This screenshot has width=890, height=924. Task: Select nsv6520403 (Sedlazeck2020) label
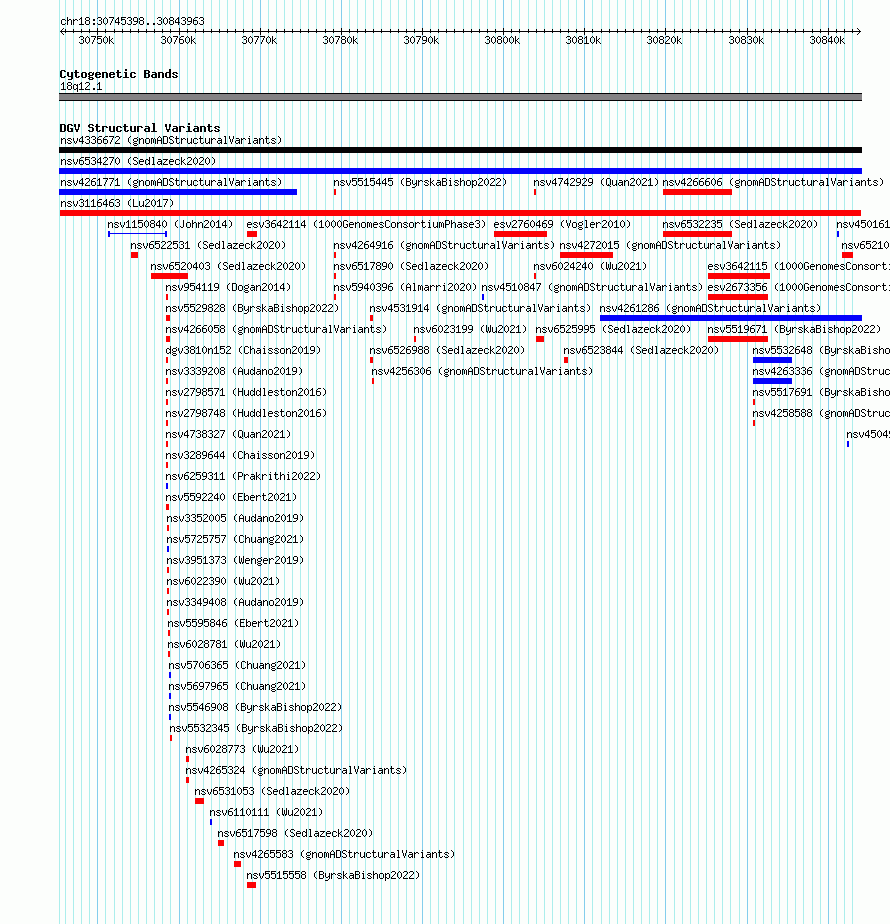(228, 266)
